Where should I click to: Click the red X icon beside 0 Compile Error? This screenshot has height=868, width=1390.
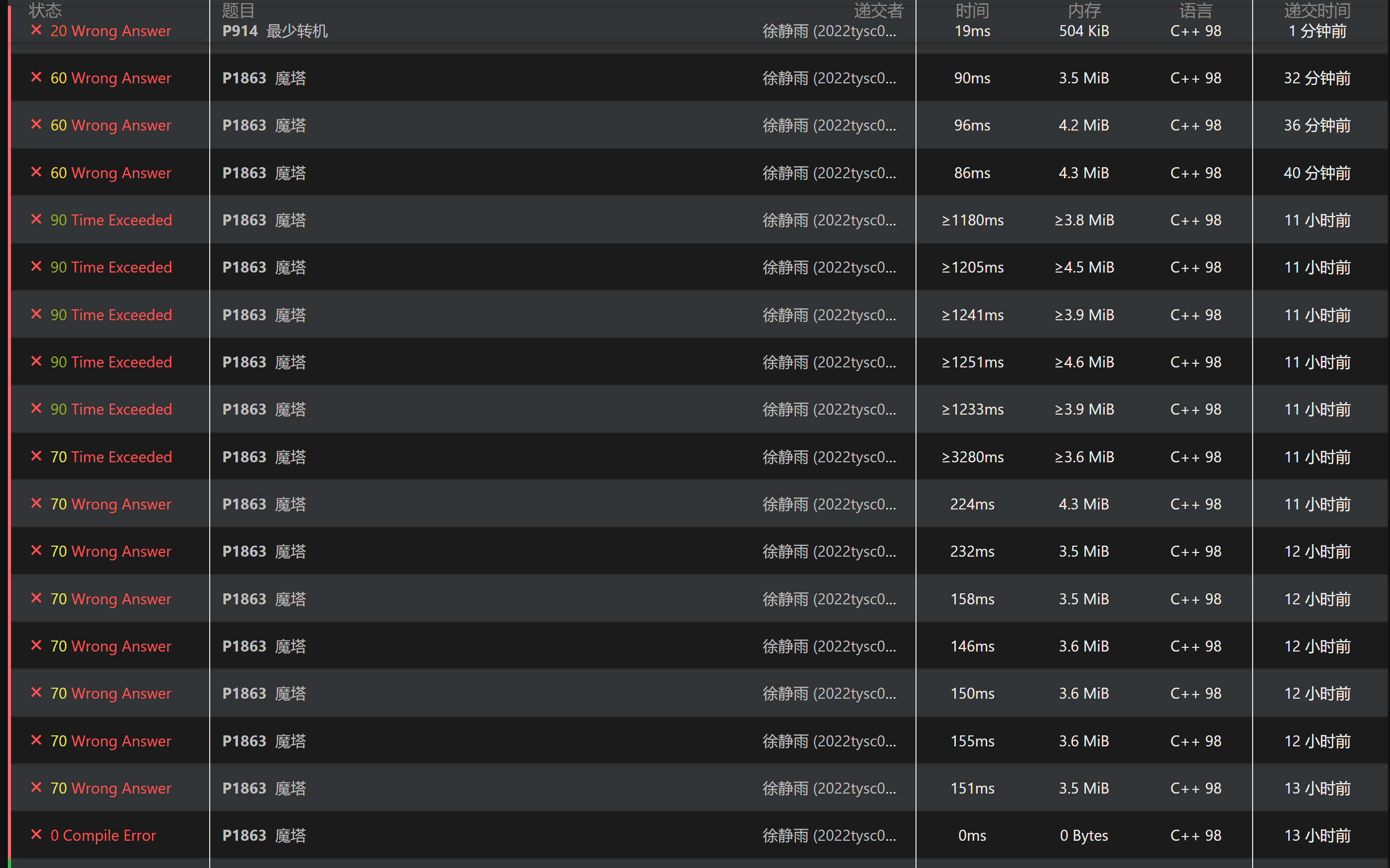(36, 834)
